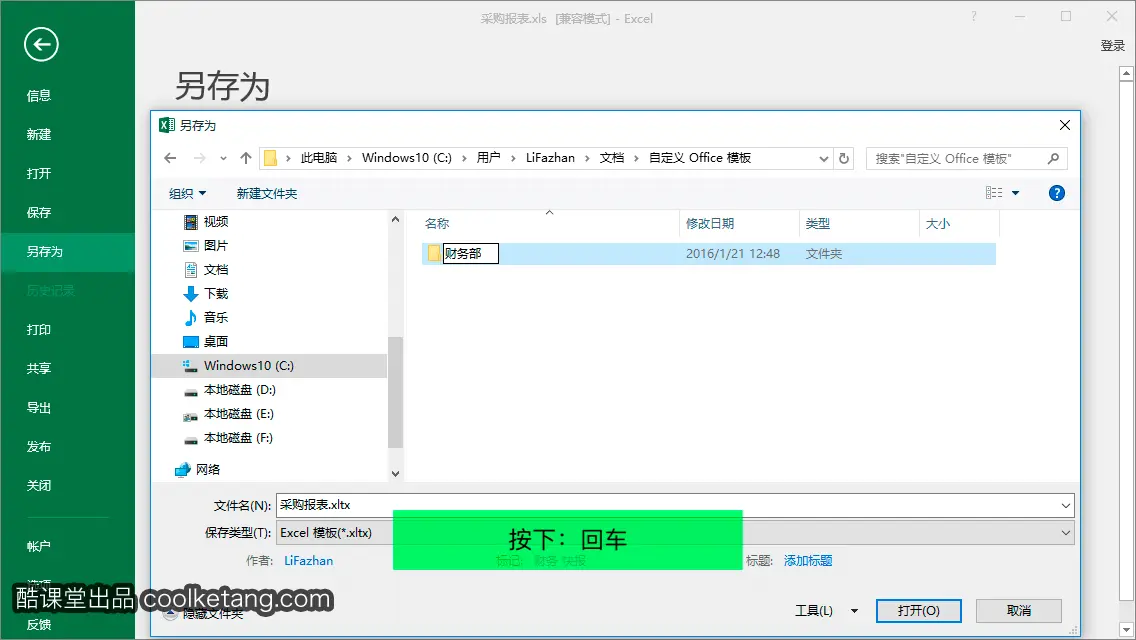Click LiFazhan in the address path
Screen dimensions: 1136x640
(x=550, y=158)
